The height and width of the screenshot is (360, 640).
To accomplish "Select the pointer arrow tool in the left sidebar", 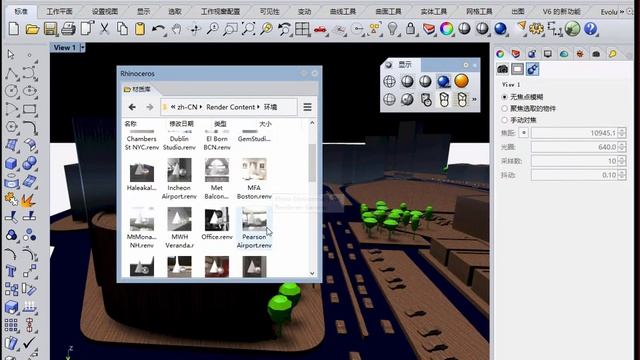I will (11, 54).
